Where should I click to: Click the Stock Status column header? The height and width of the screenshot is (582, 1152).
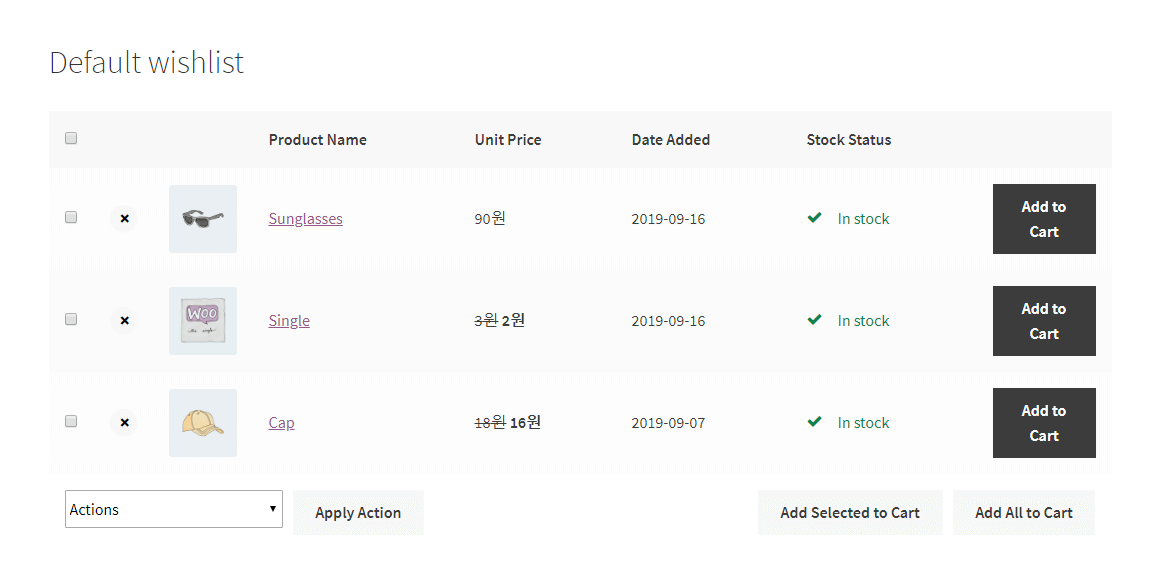(849, 140)
